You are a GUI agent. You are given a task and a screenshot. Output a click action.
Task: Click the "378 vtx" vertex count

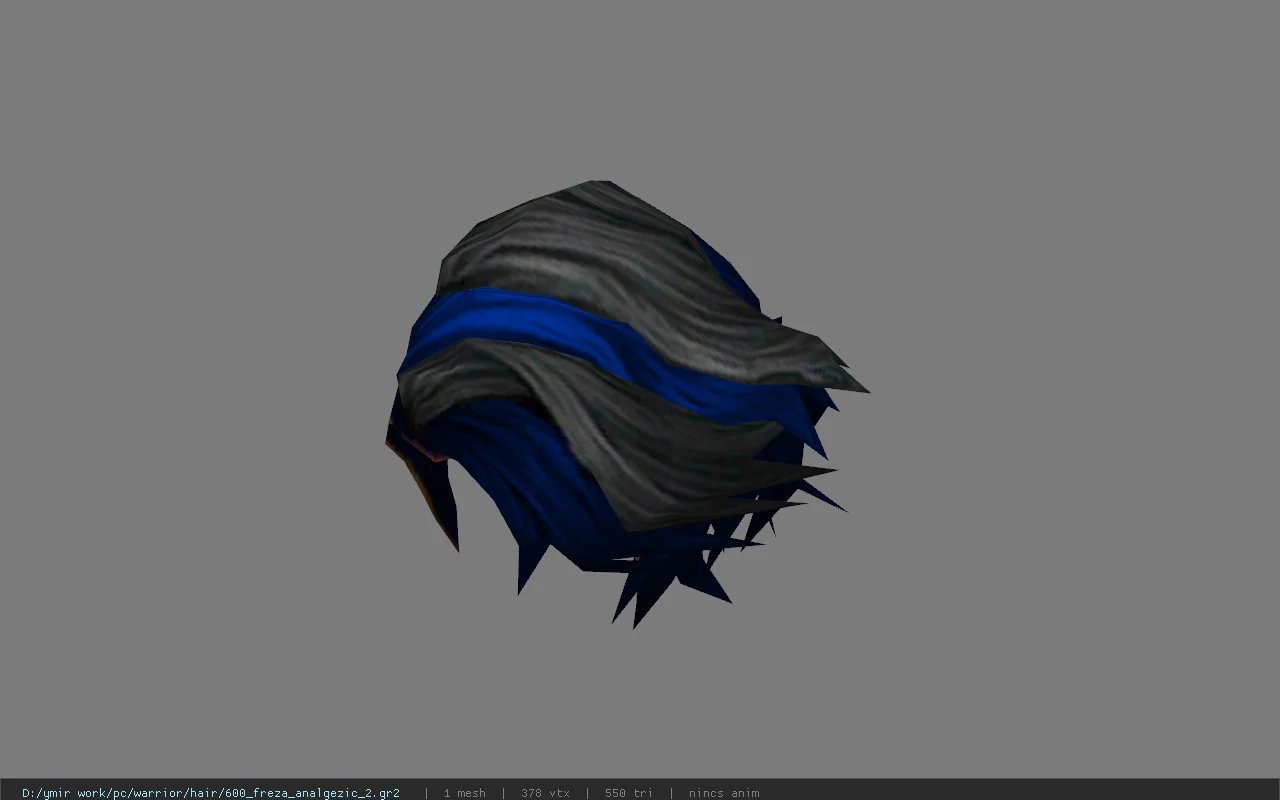[545, 793]
